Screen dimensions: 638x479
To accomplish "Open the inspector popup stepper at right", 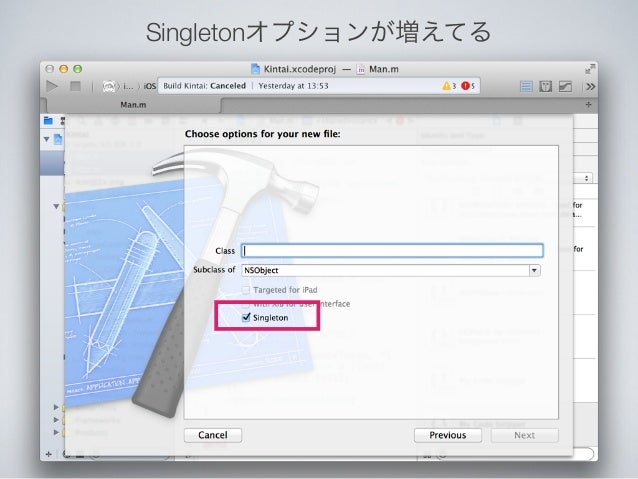I will tap(586, 178).
